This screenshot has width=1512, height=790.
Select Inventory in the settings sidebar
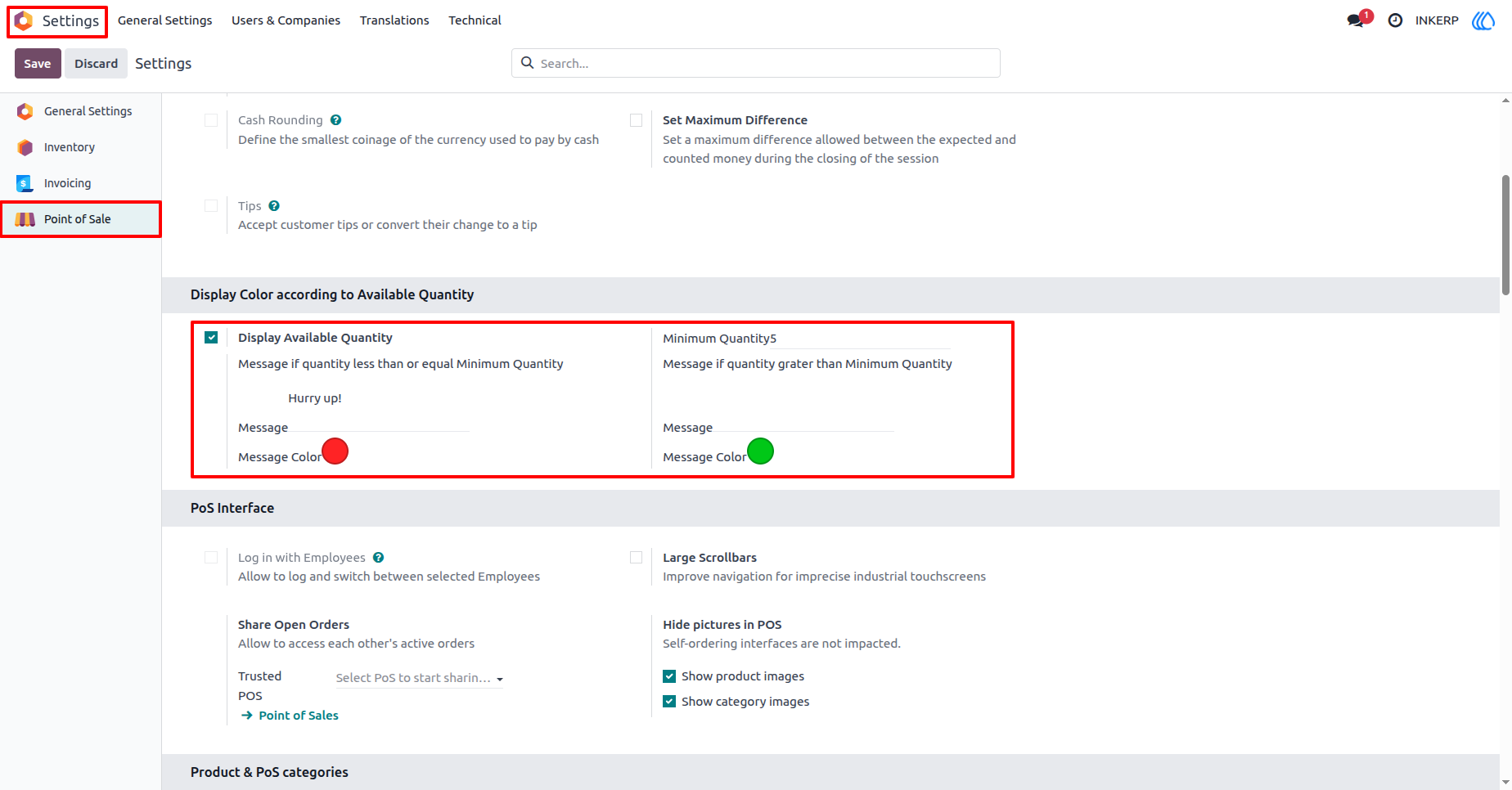pos(80,147)
